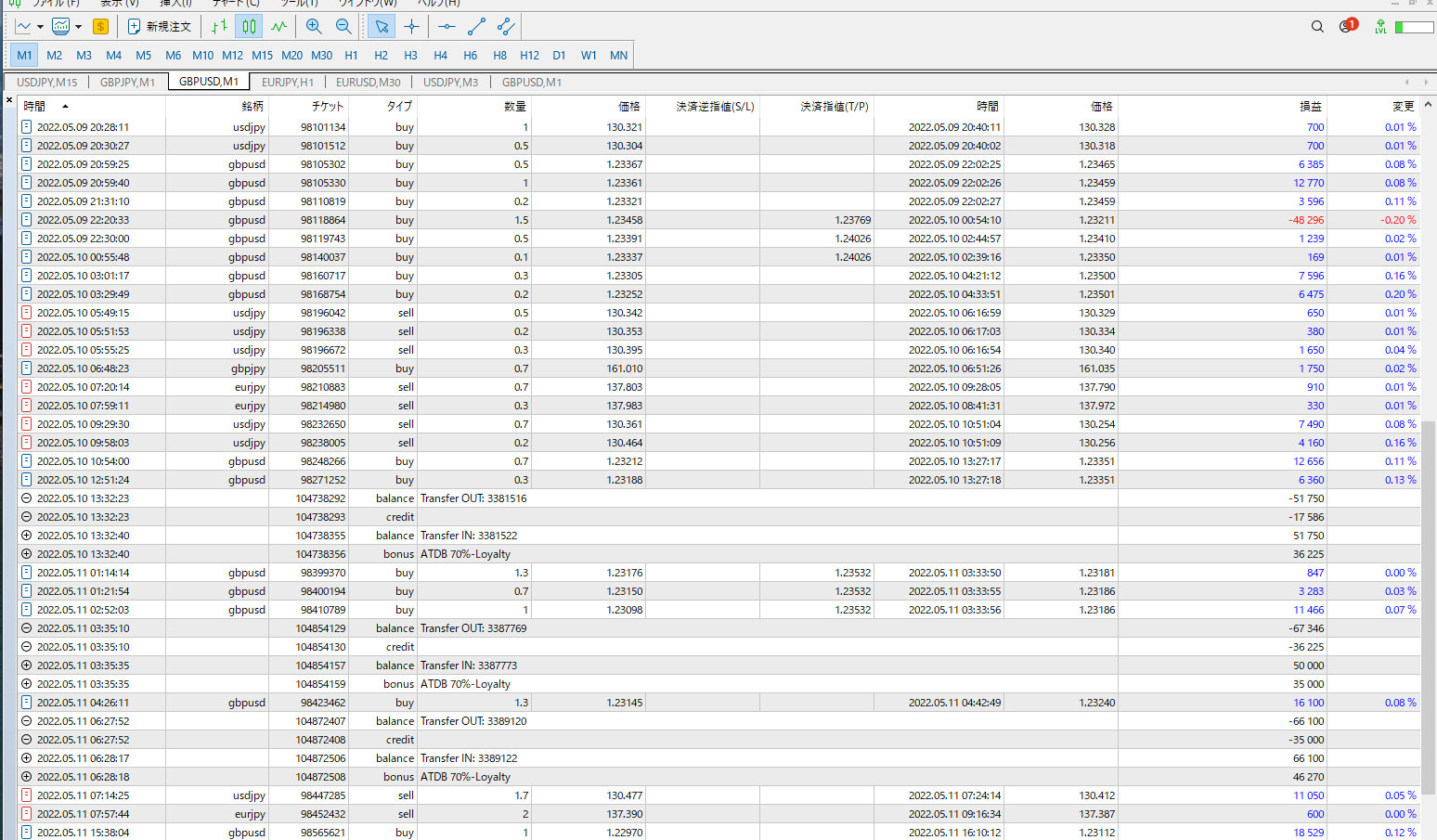The image size is (1437, 840).
Task: Select the trendline drawing tool
Action: tap(476, 27)
